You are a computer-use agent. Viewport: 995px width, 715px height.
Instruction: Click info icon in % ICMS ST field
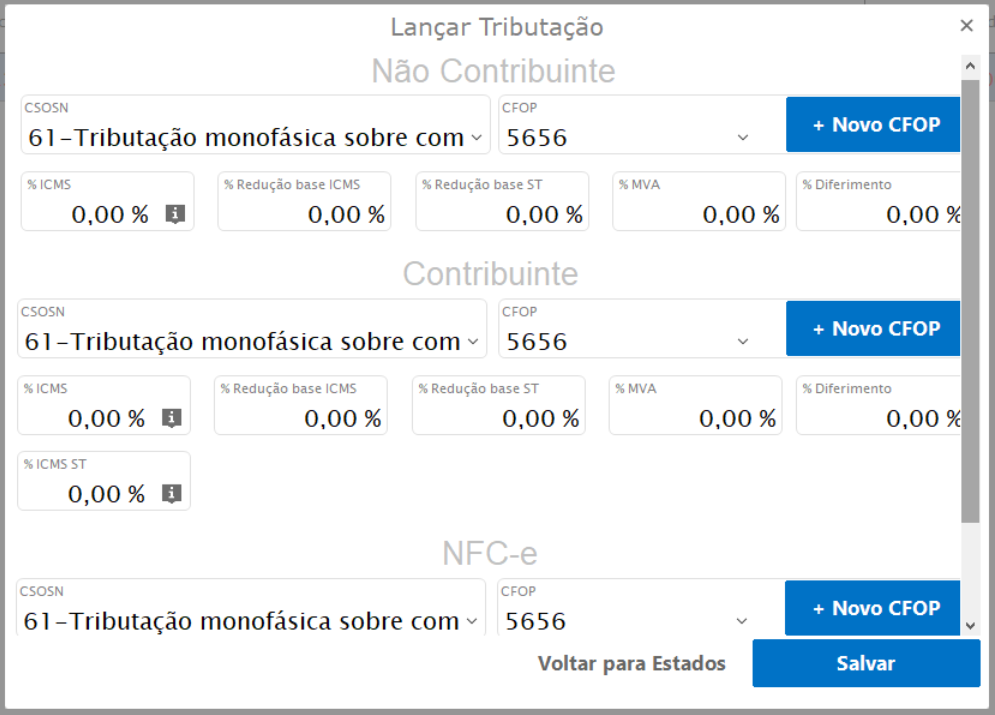coord(172,493)
